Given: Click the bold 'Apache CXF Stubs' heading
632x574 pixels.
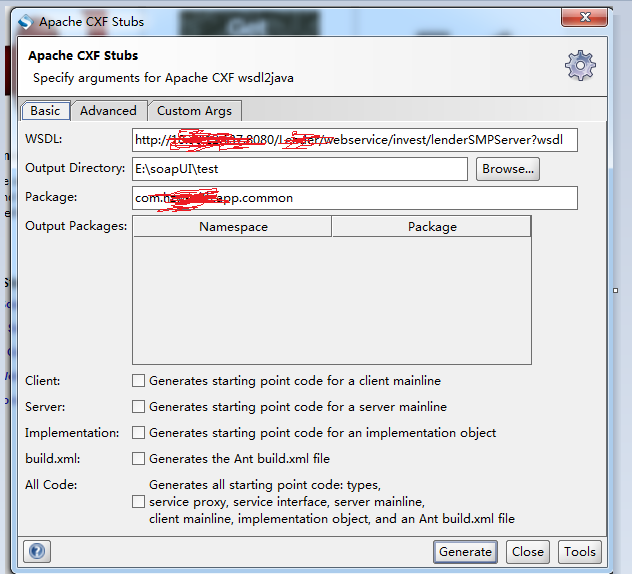Looking at the screenshot, I should (x=83, y=56).
